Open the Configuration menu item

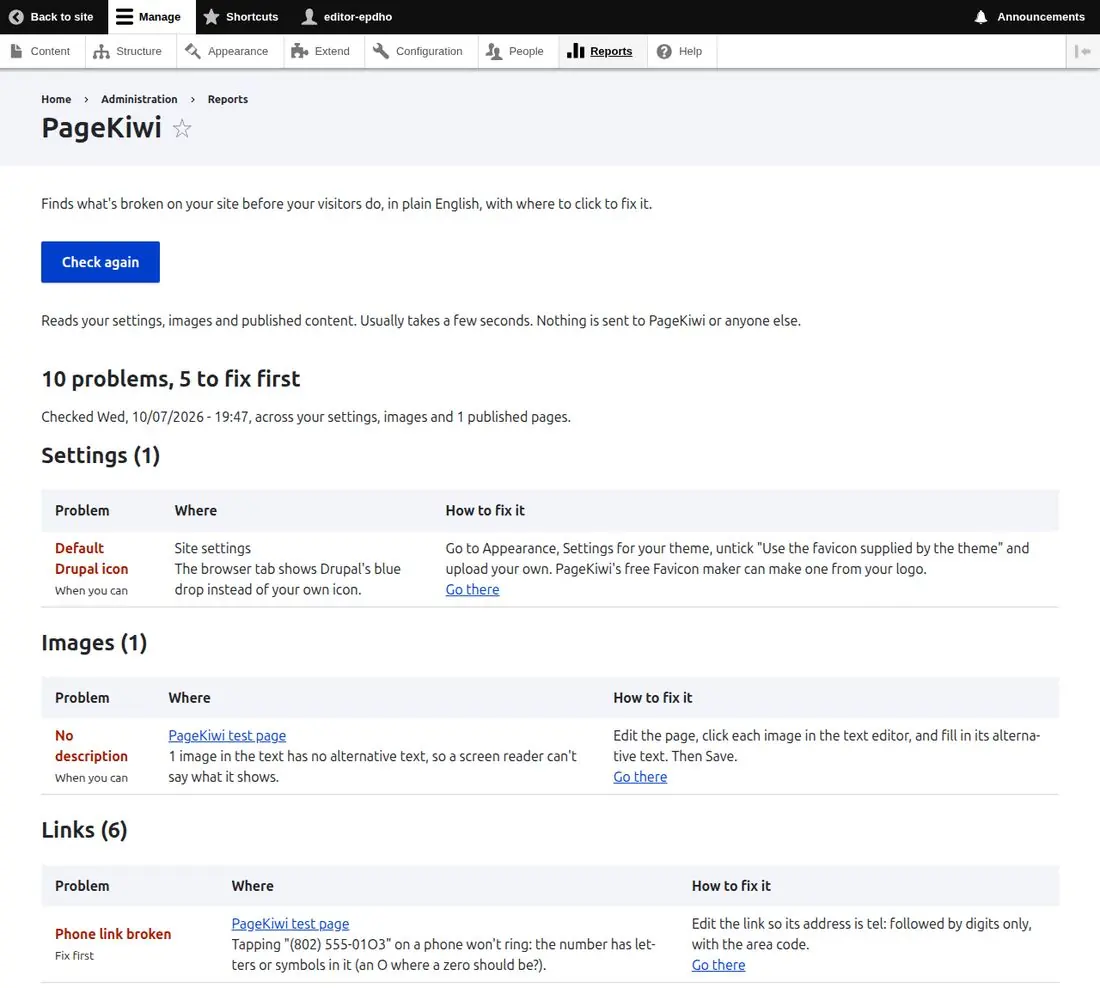point(419,51)
